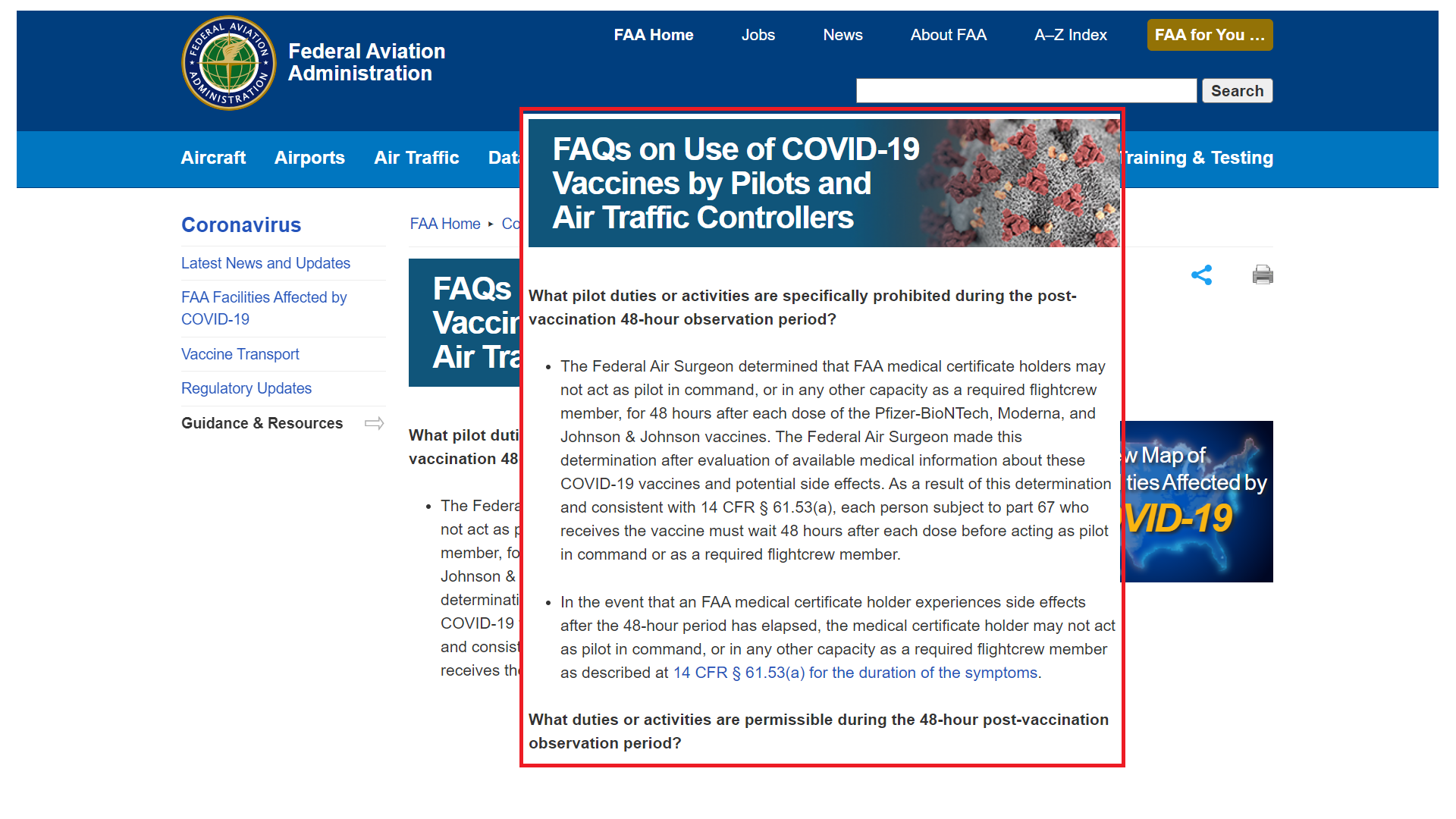Click the FAA seal logo

pyautogui.click(x=229, y=63)
